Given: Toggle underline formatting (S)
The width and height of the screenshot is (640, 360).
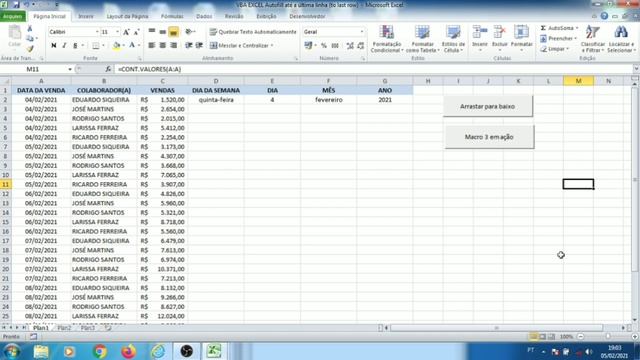Looking at the screenshot, I should [75, 45].
